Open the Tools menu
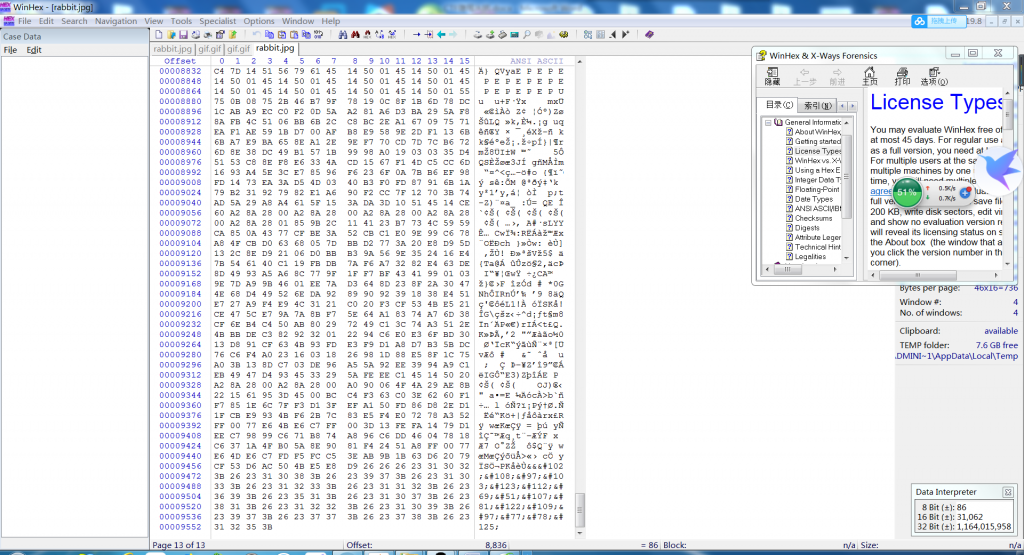This screenshot has width=1024, height=555. [181, 21]
